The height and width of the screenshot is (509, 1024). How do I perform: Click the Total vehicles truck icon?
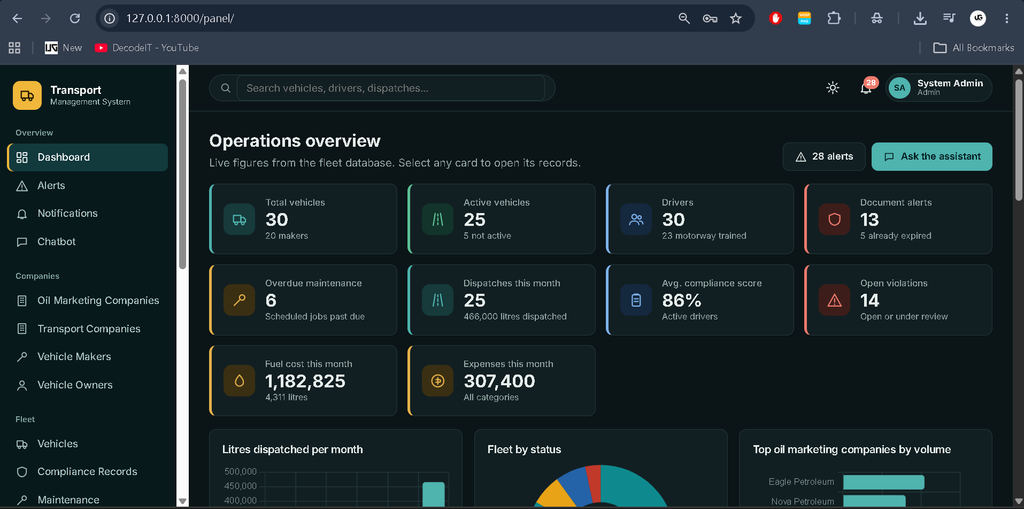point(240,220)
